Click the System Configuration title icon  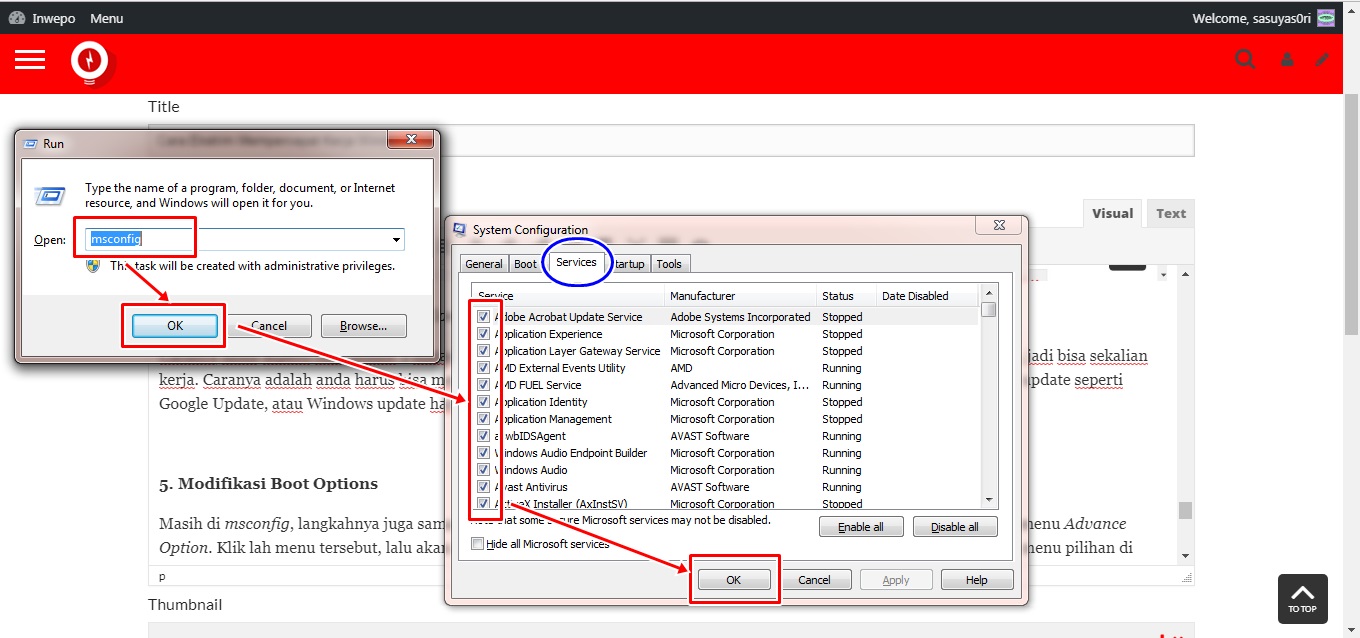point(459,229)
